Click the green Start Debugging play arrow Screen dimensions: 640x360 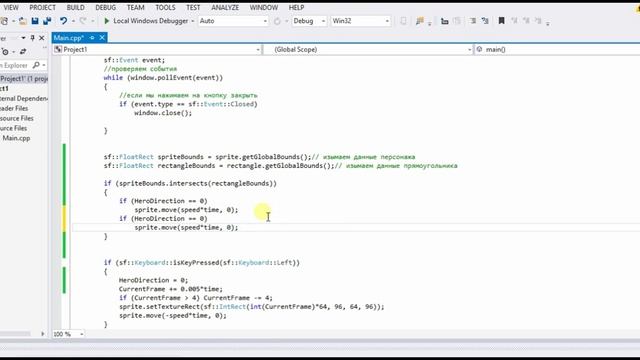click(107, 21)
